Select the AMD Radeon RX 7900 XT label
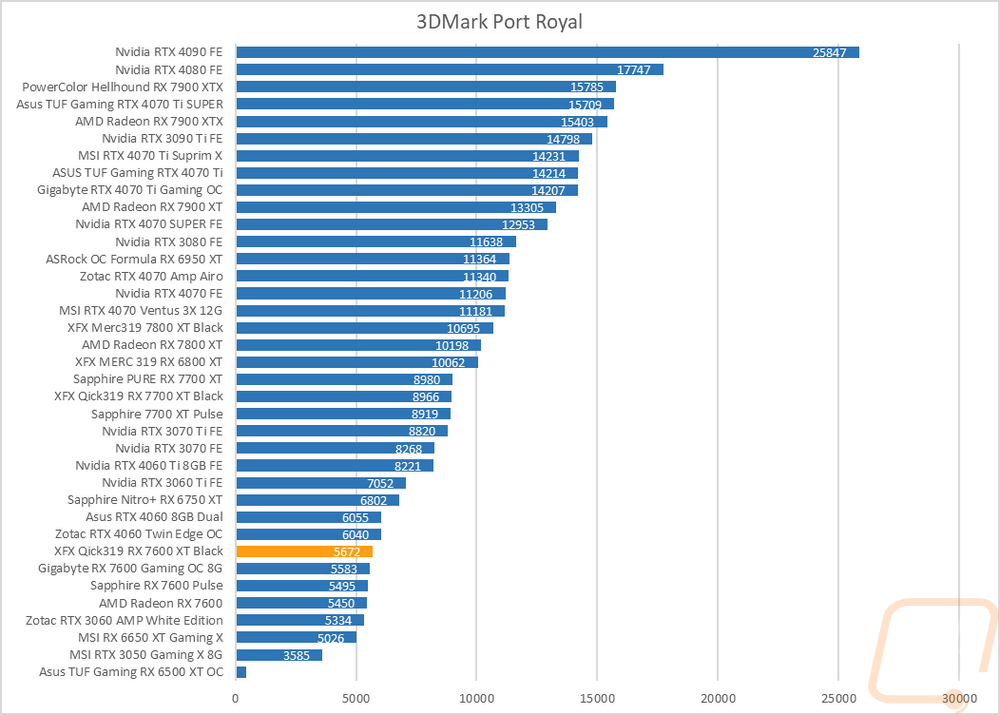 coord(152,207)
